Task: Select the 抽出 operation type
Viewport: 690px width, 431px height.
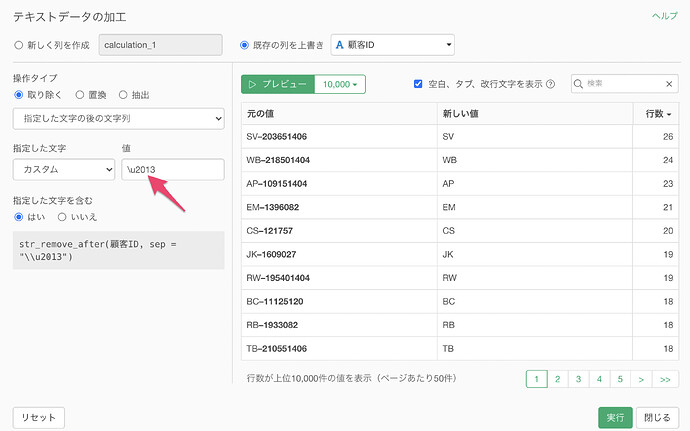Action: tap(123, 95)
